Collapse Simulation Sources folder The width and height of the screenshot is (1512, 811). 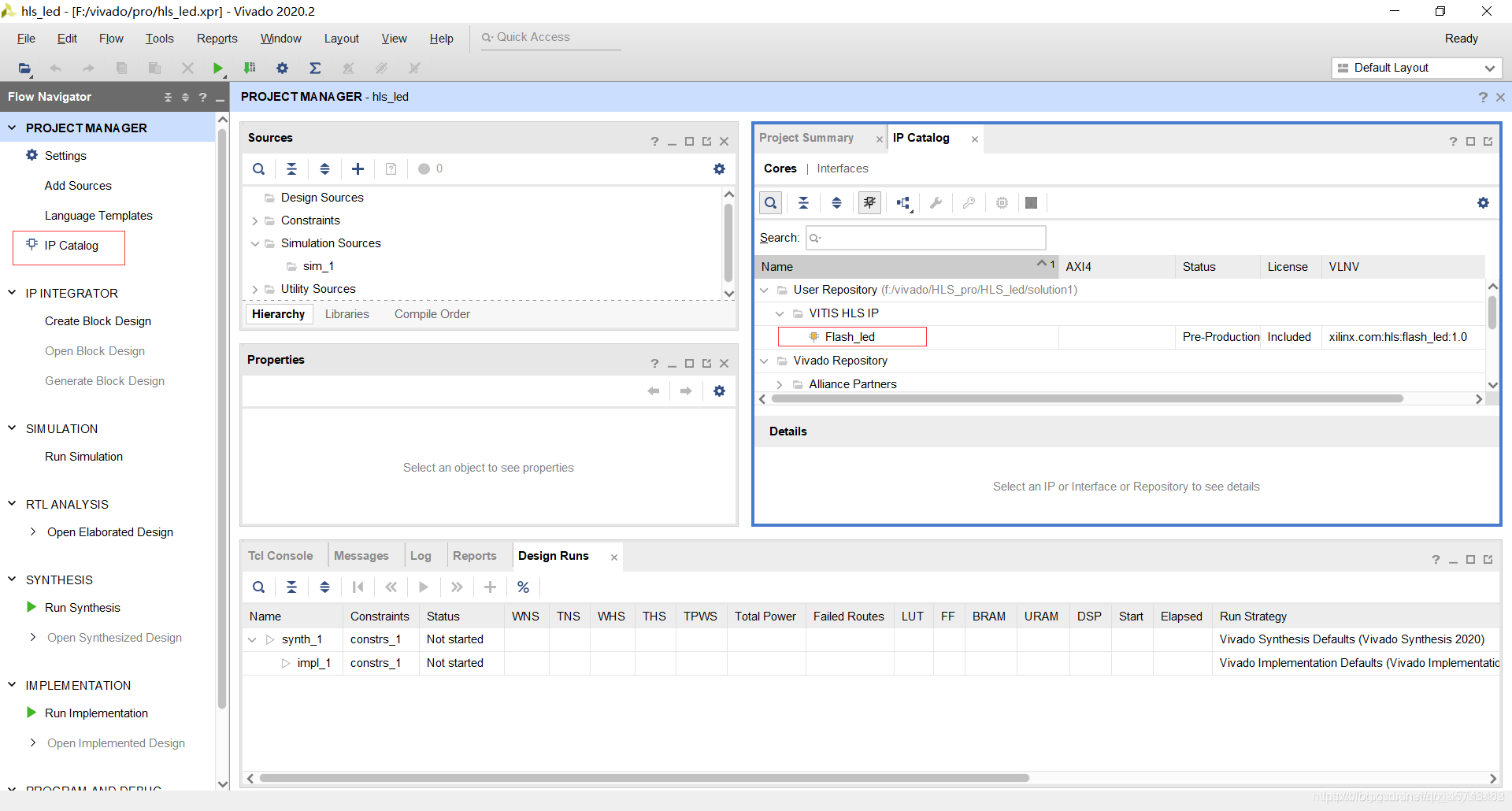254,244
